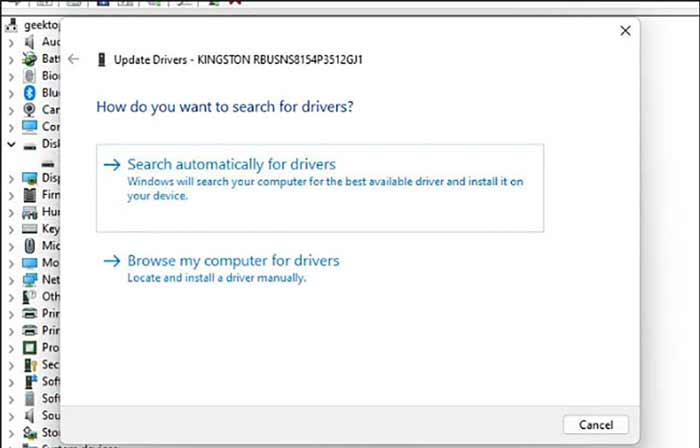Screen dimensions: 700x448
Task: Click the Computer monitor icon in tree
Action: tap(29, 127)
